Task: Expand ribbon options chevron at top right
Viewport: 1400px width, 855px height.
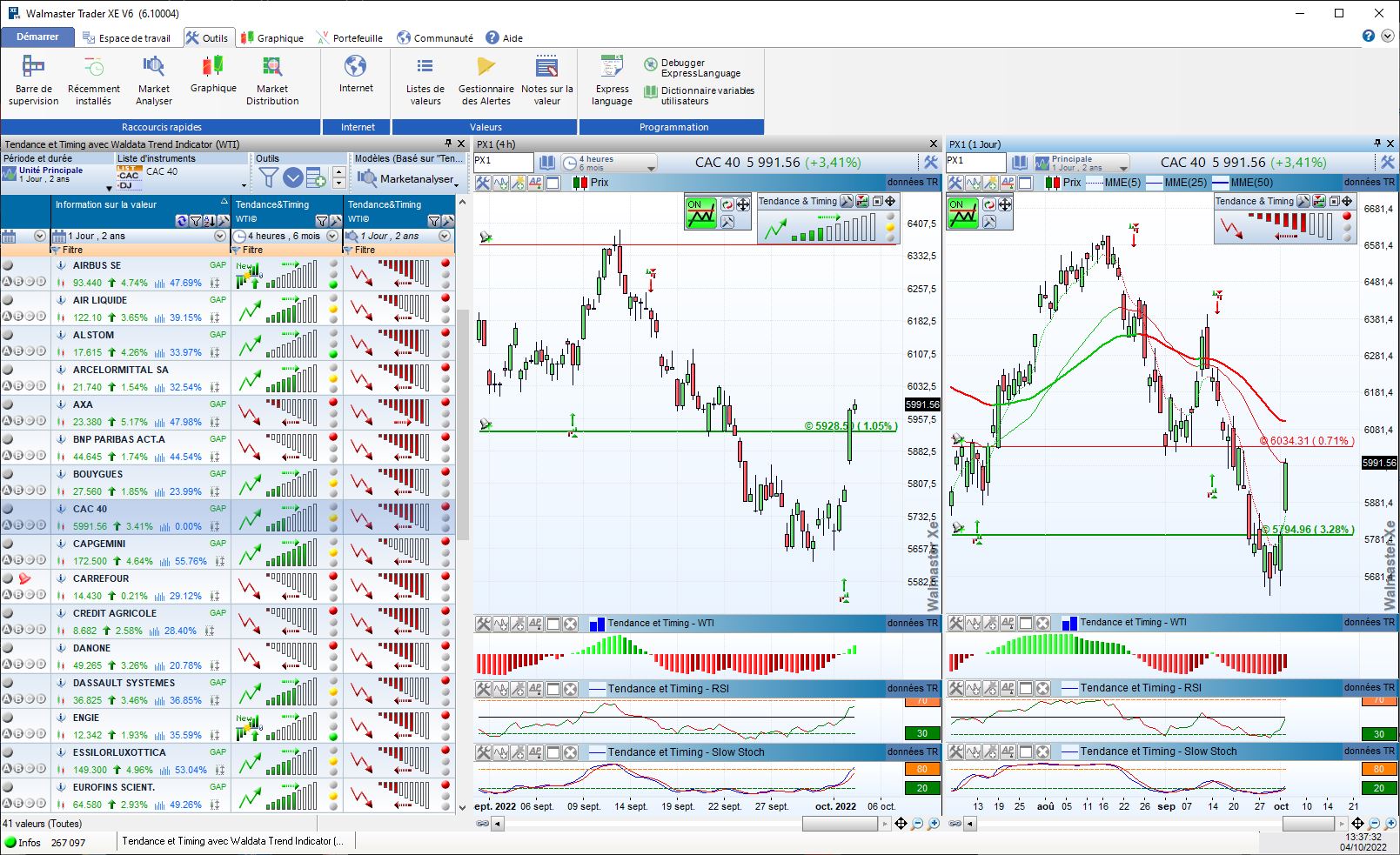Action: point(1388,36)
